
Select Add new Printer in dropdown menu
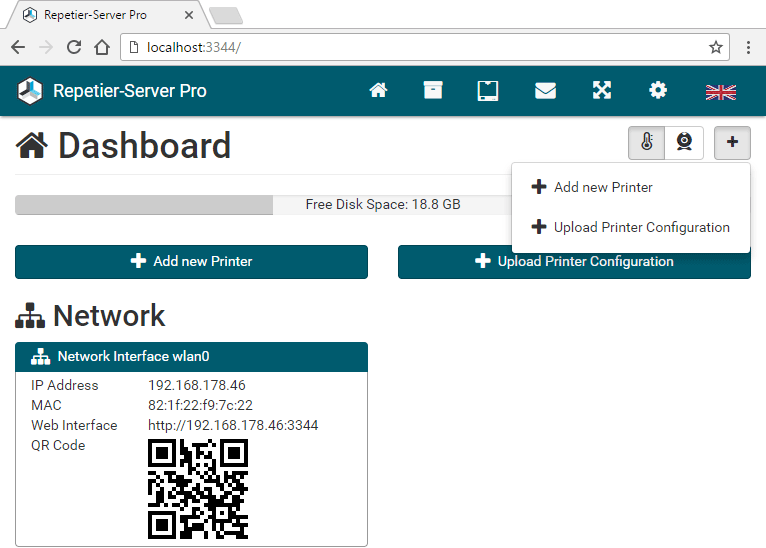[603, 187]
